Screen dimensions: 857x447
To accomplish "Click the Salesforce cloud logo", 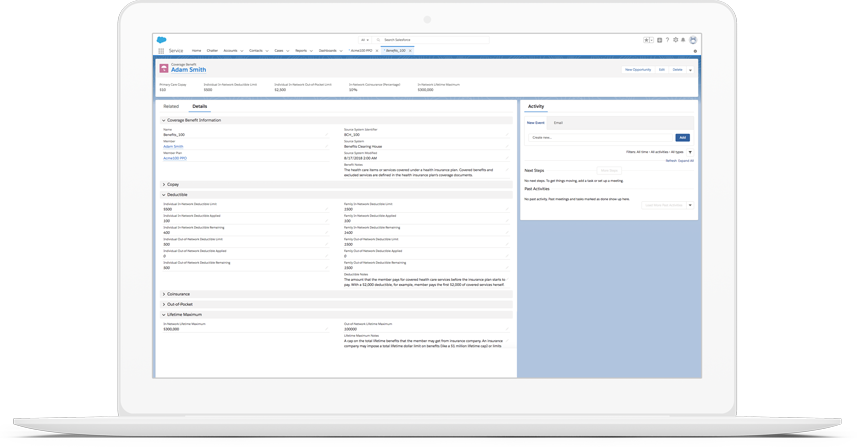I will point(161,40).
